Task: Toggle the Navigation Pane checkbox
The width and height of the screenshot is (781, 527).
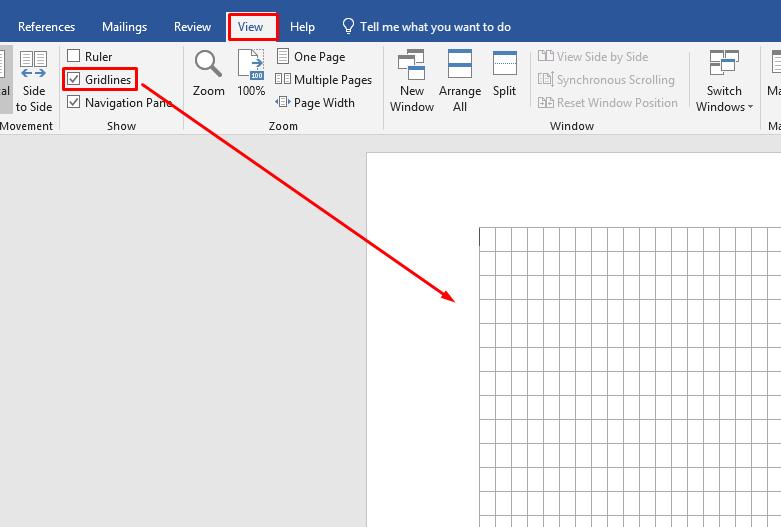Action: point(73,102)
